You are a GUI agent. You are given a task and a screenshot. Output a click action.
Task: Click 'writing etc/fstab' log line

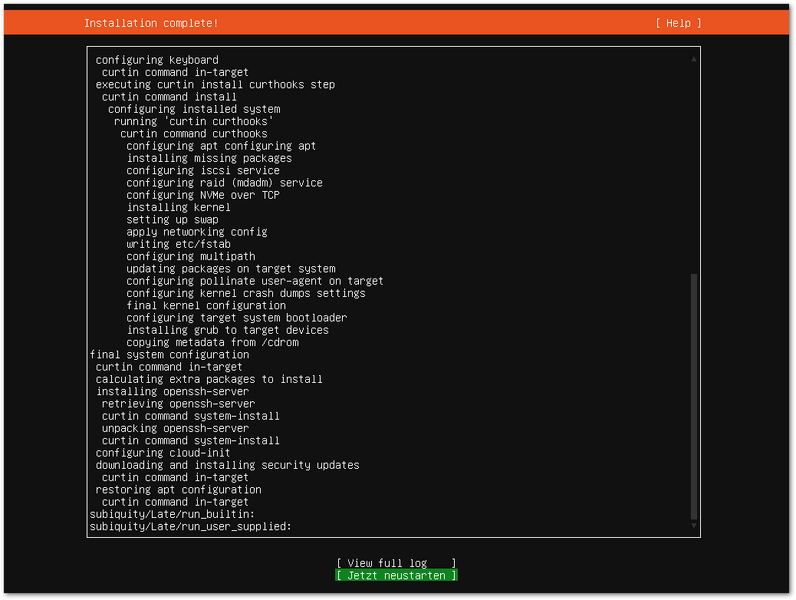[x=178, y=244]
